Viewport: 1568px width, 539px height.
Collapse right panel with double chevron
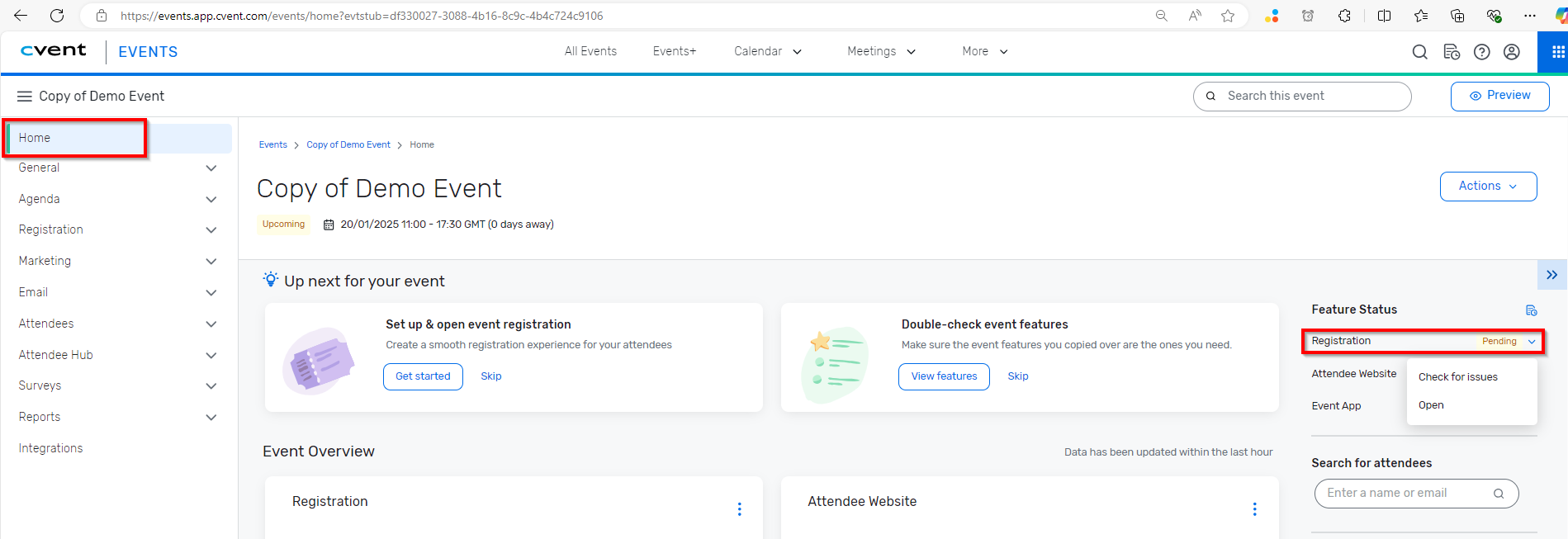[x=1552, y=275]
